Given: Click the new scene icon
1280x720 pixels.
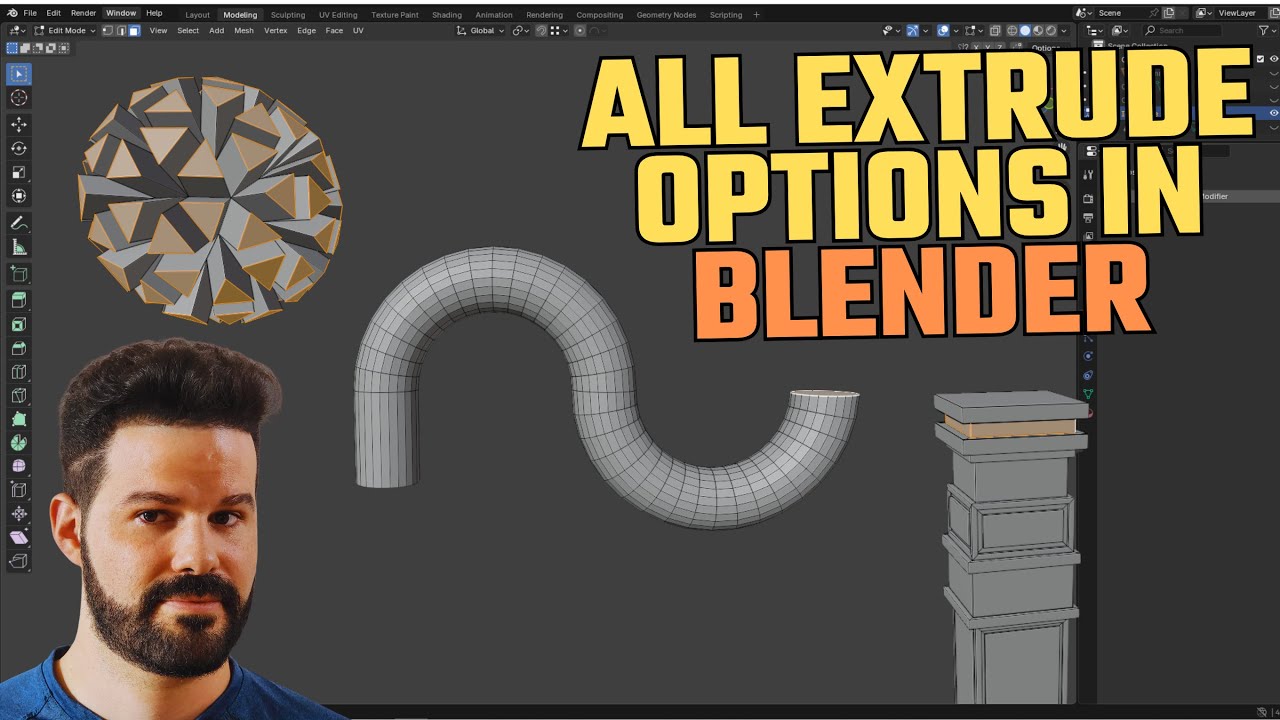Looking at the screenshot, I should 1168,13.
